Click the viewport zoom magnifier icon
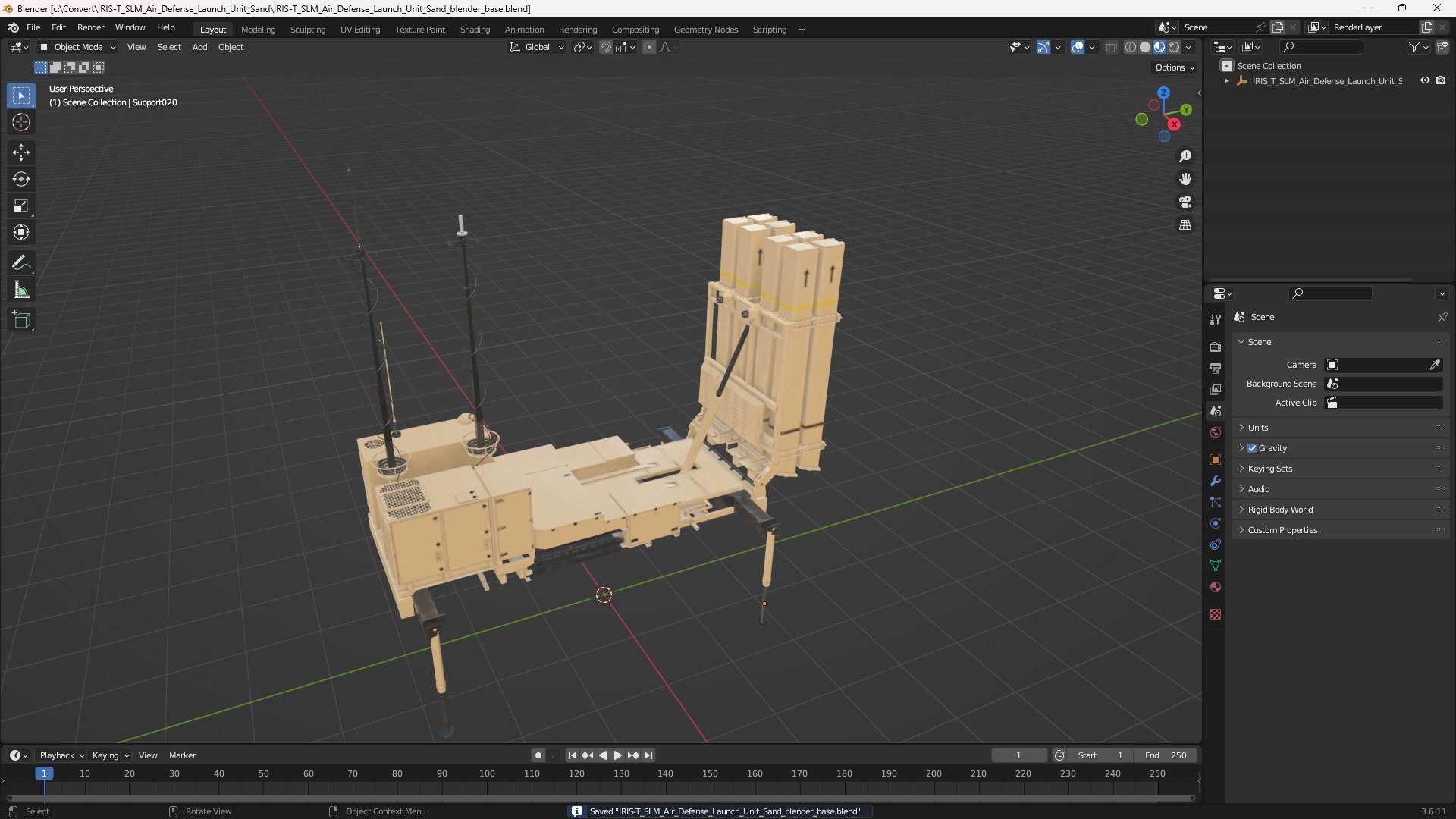Viewport: 1456px width, 819px height. 1185,156
